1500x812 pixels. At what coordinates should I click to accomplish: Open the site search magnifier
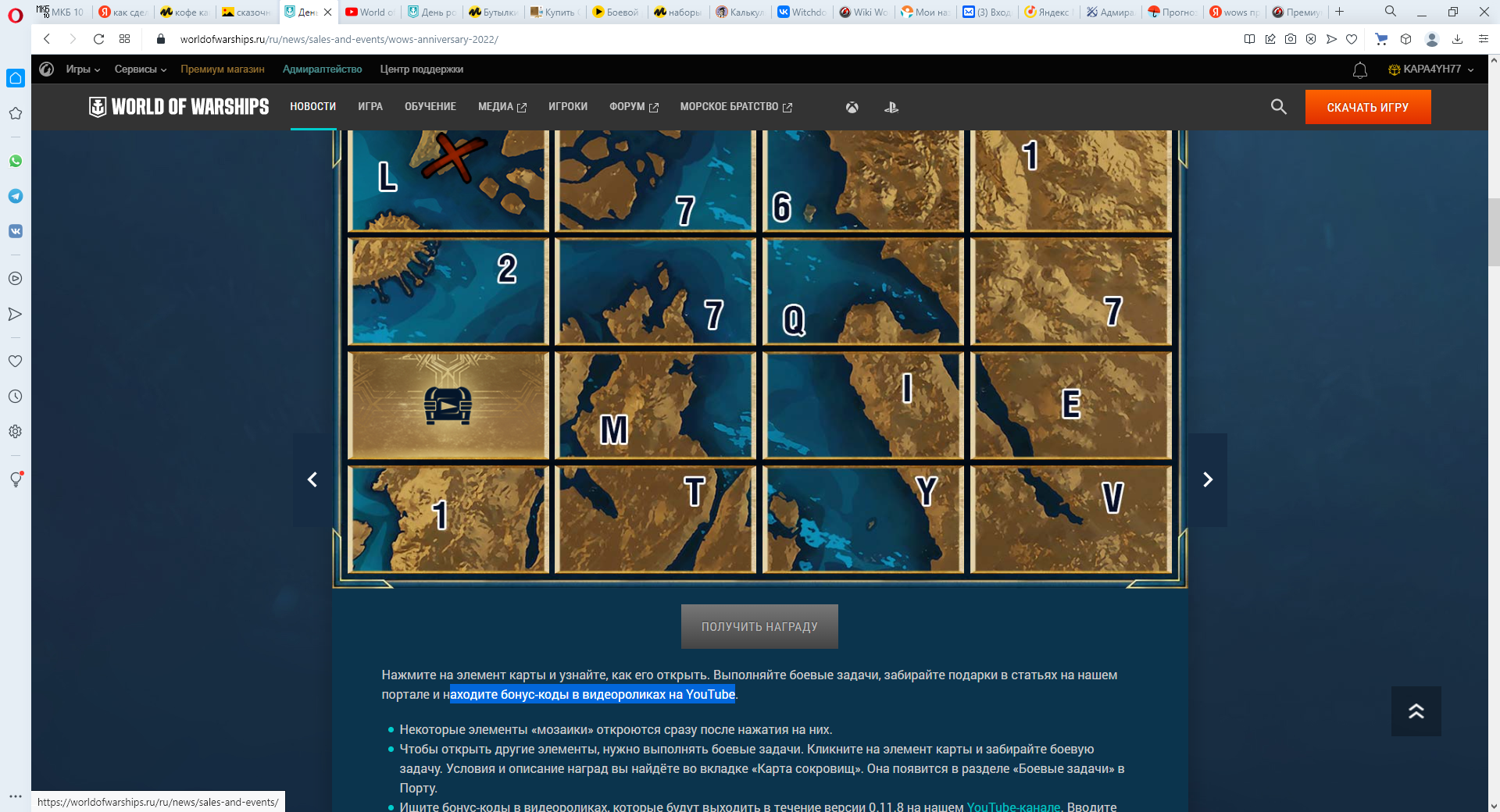pos(1279,106)
